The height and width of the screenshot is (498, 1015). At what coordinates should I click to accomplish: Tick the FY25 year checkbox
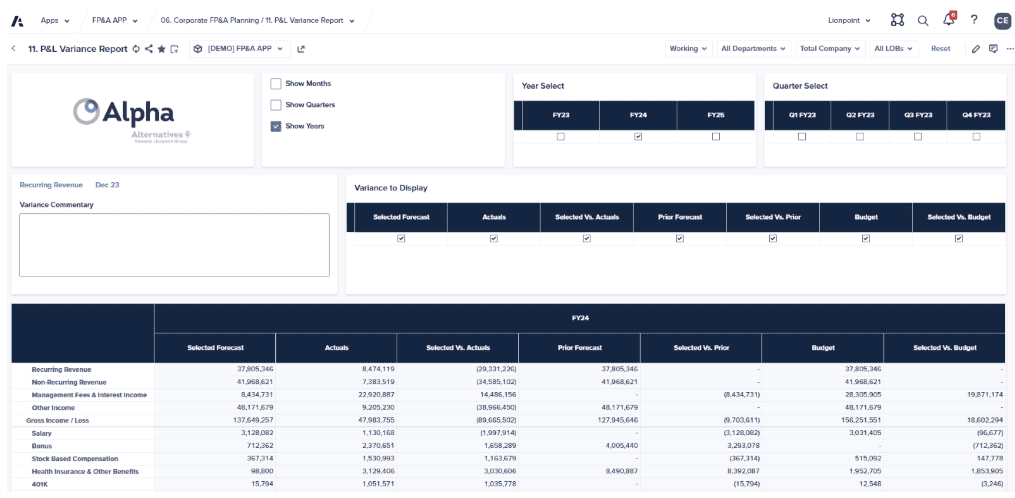(x=715, y=137)
